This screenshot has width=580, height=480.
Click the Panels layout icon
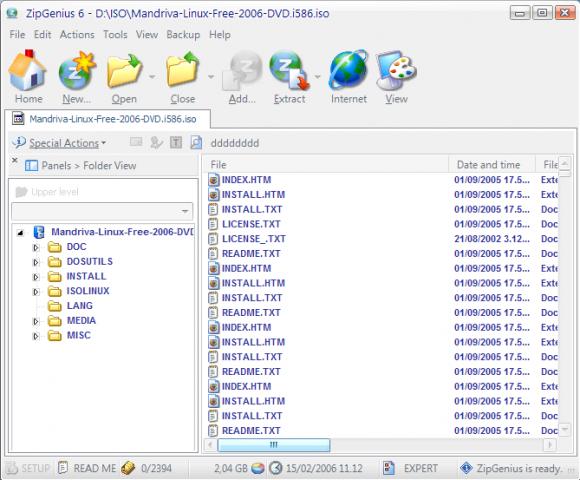tap(31, 165)
